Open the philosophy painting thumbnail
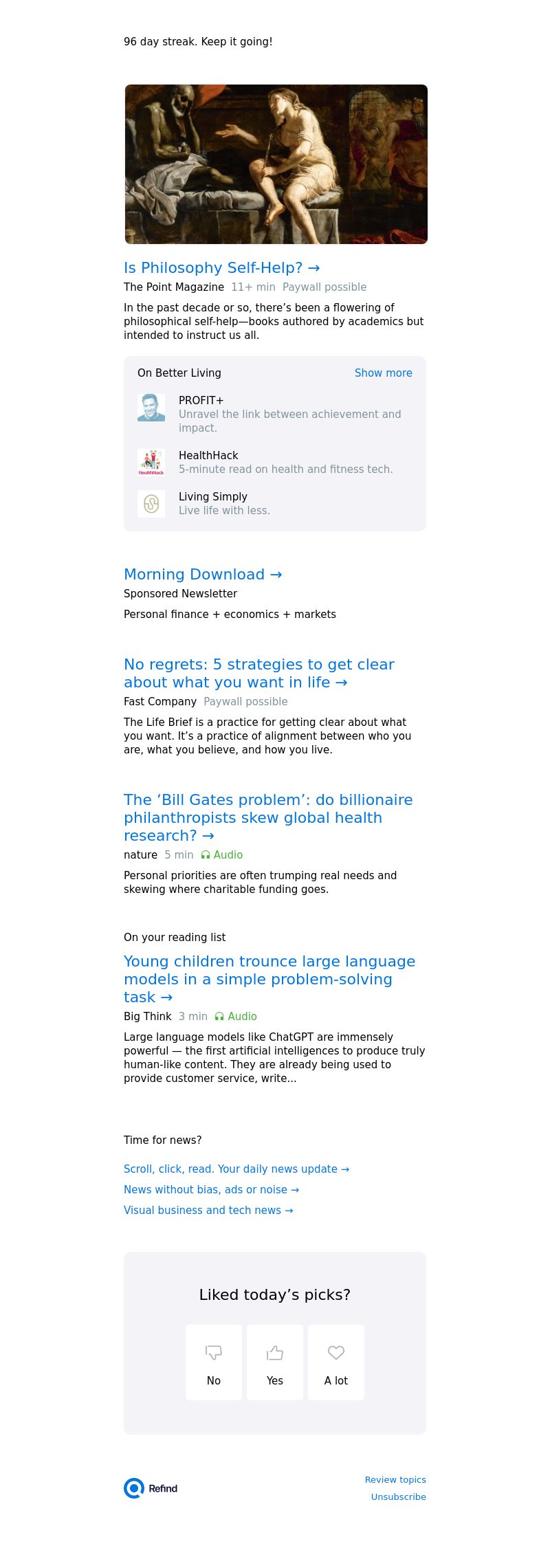 coord(276,164)
